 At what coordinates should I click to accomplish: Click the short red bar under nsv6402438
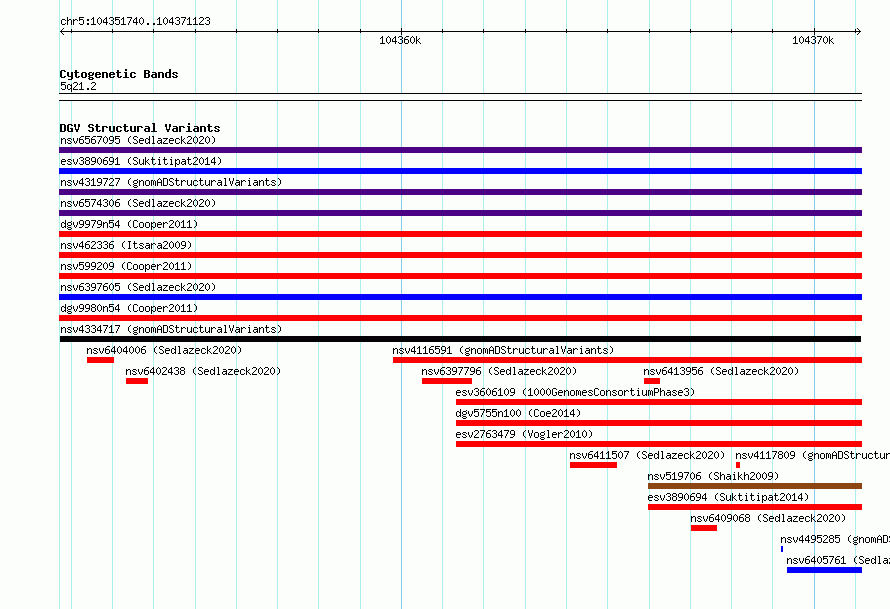click(137, 381)
